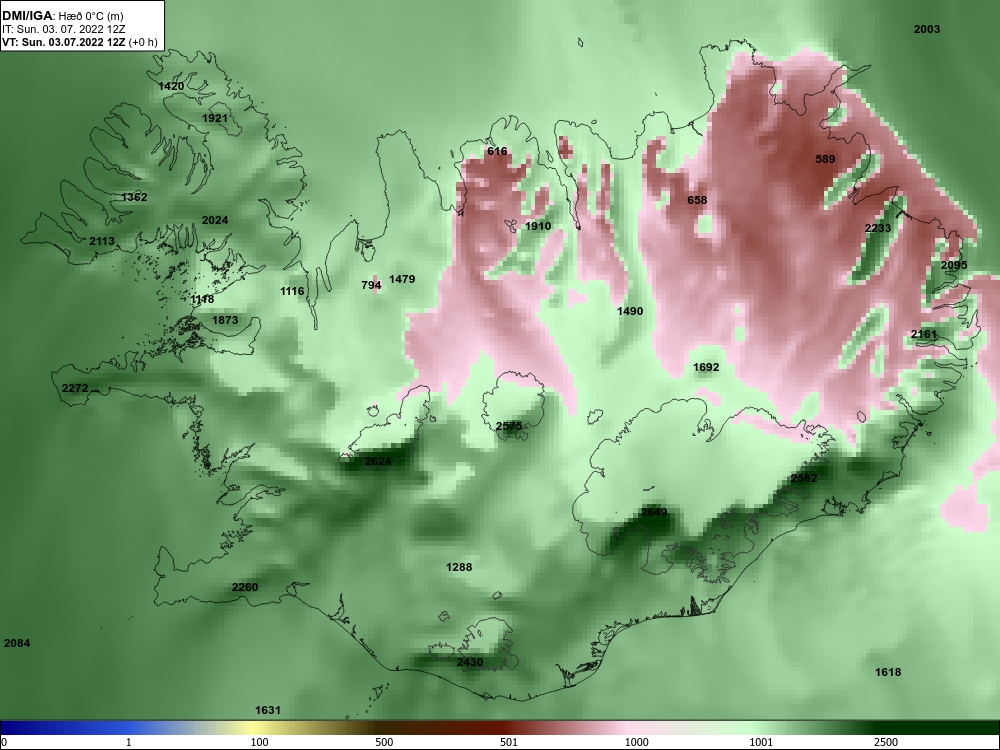
Task: Click the 1910 label
Action: [538, 226]
